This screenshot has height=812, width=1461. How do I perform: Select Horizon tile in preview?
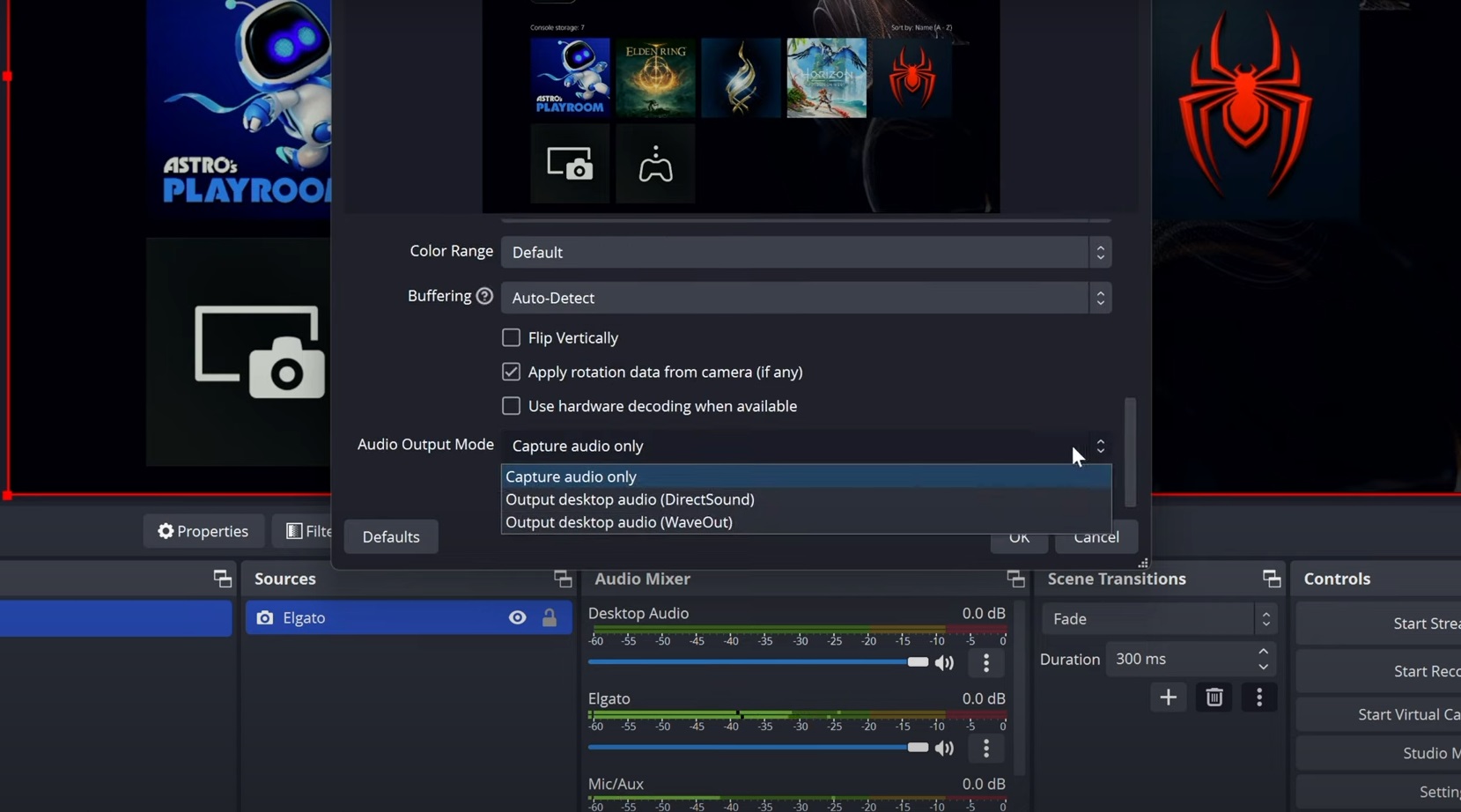point(826,78)
